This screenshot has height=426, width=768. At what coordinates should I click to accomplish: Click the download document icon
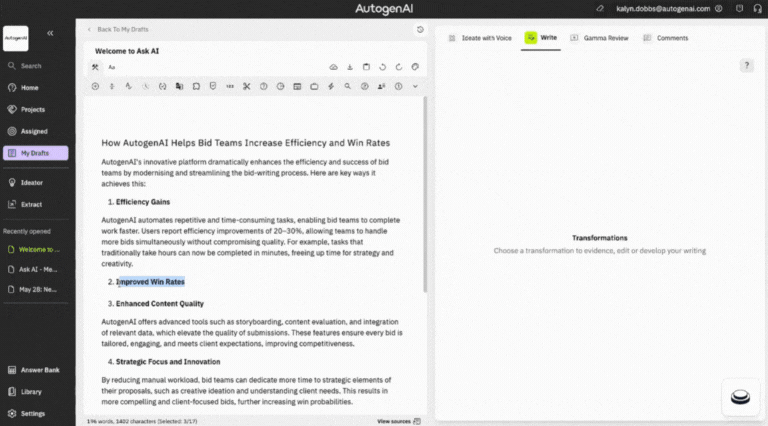click(350, 67)
